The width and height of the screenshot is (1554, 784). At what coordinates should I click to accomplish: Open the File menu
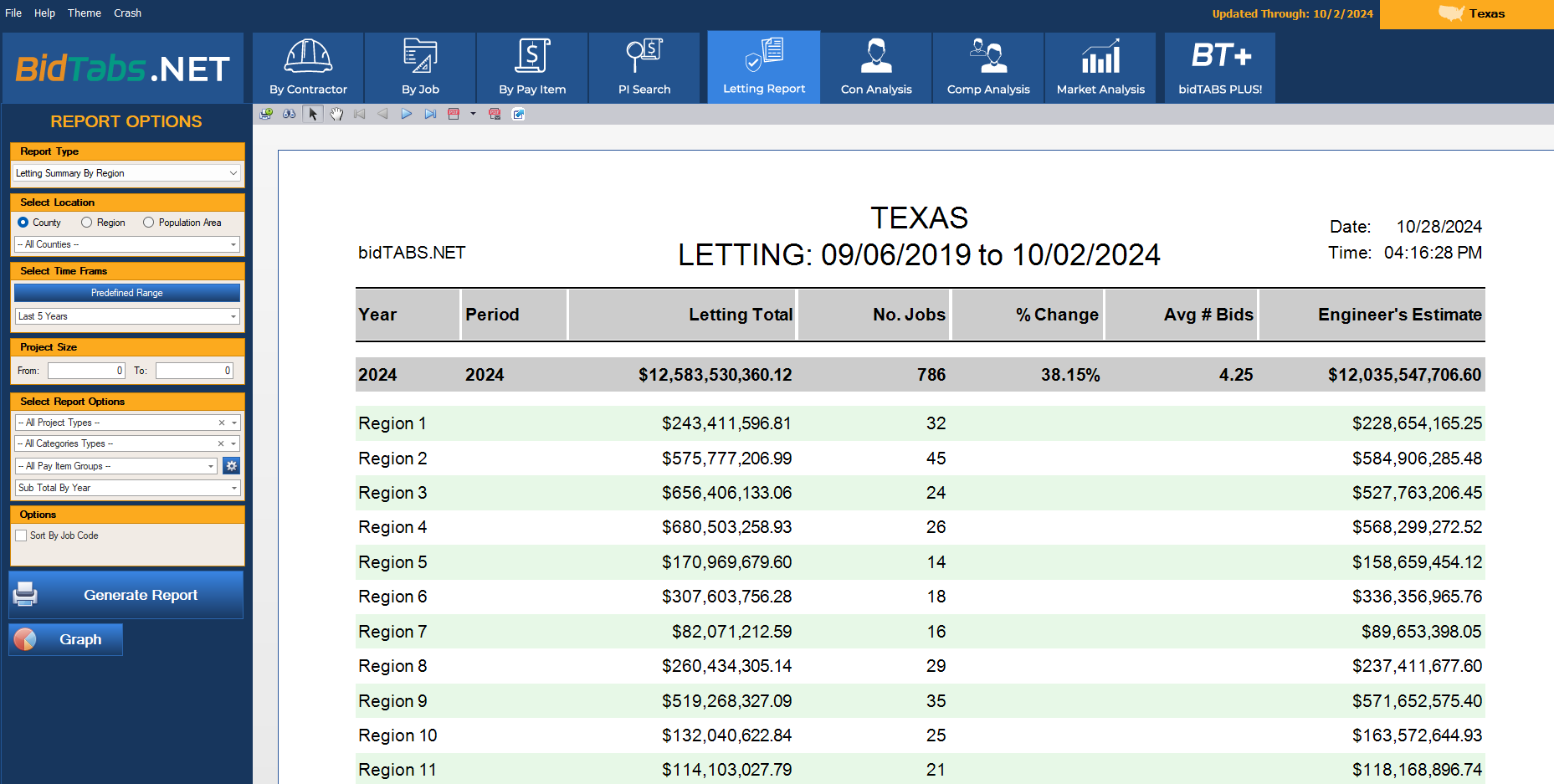13,13
